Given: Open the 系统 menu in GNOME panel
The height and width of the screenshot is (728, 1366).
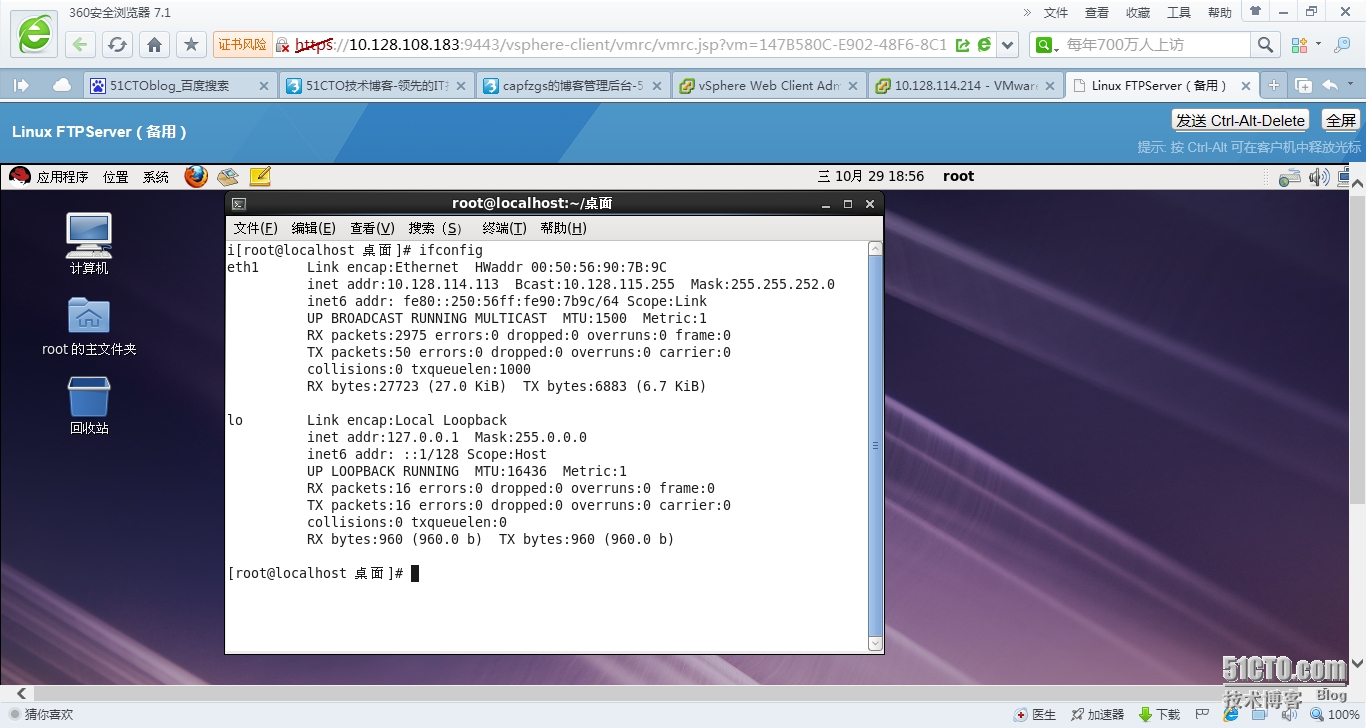Looking at the screenshot, I should point(156,177).
